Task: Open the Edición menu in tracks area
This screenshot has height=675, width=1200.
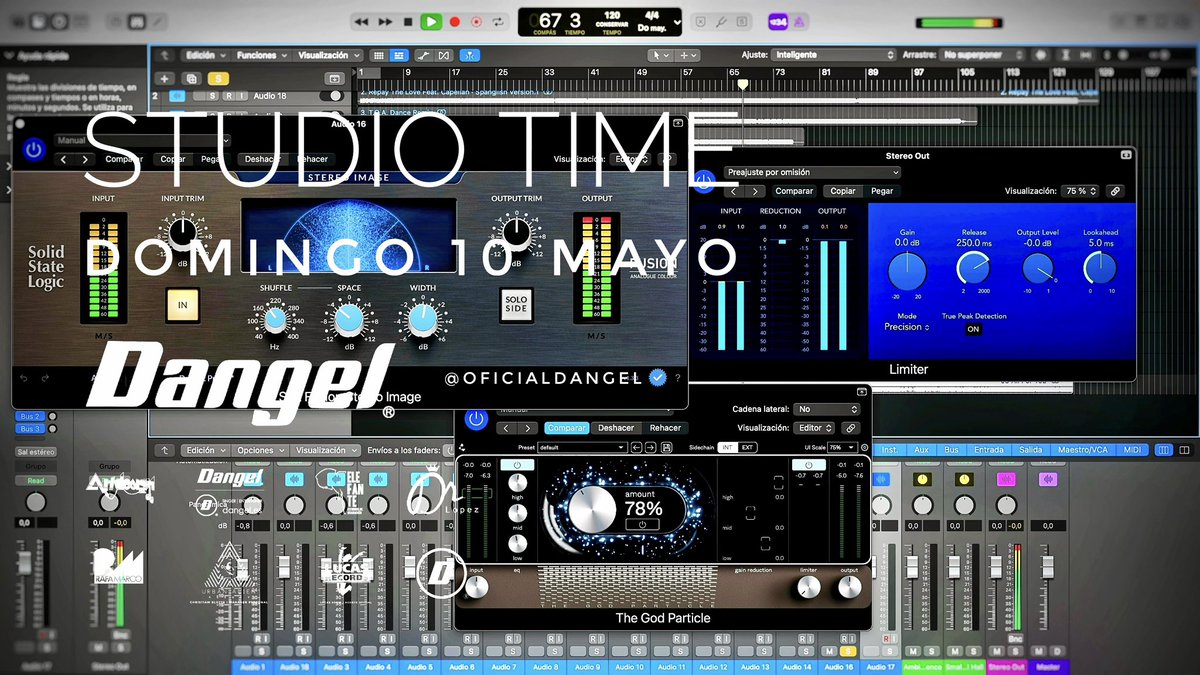Action: [205, 55]
